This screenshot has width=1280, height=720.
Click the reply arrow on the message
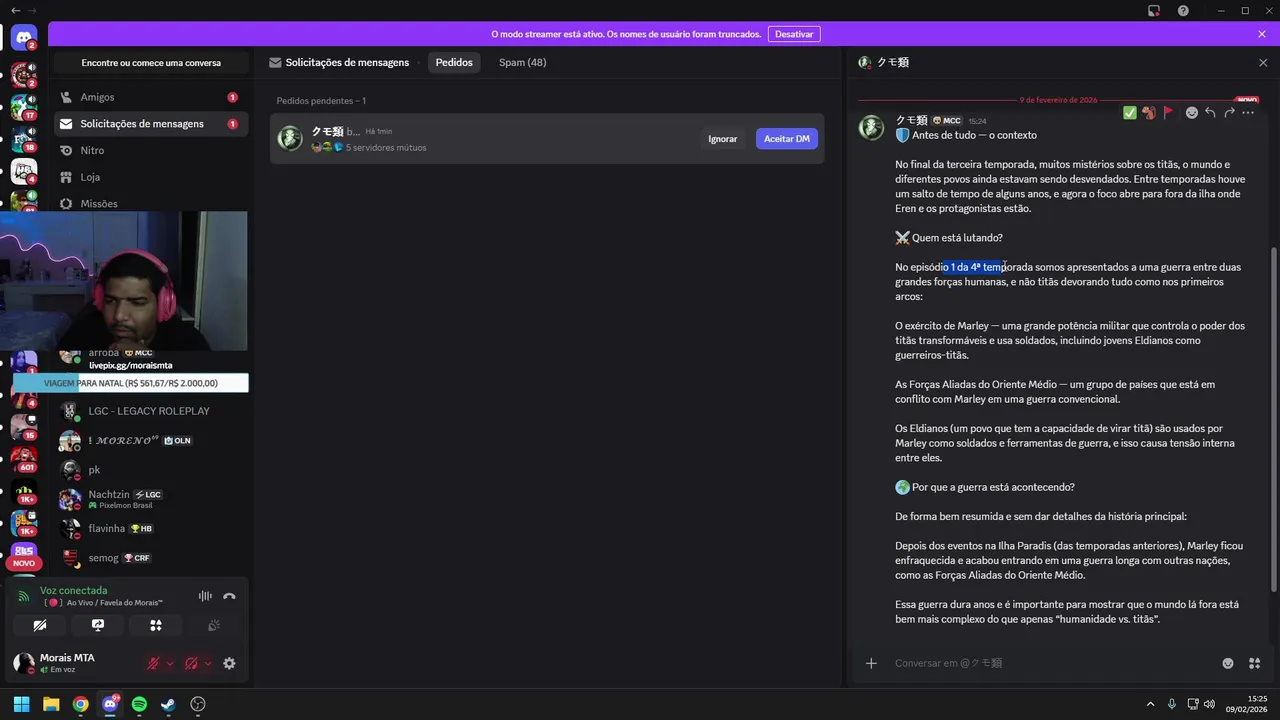[x=1210, y=113]
